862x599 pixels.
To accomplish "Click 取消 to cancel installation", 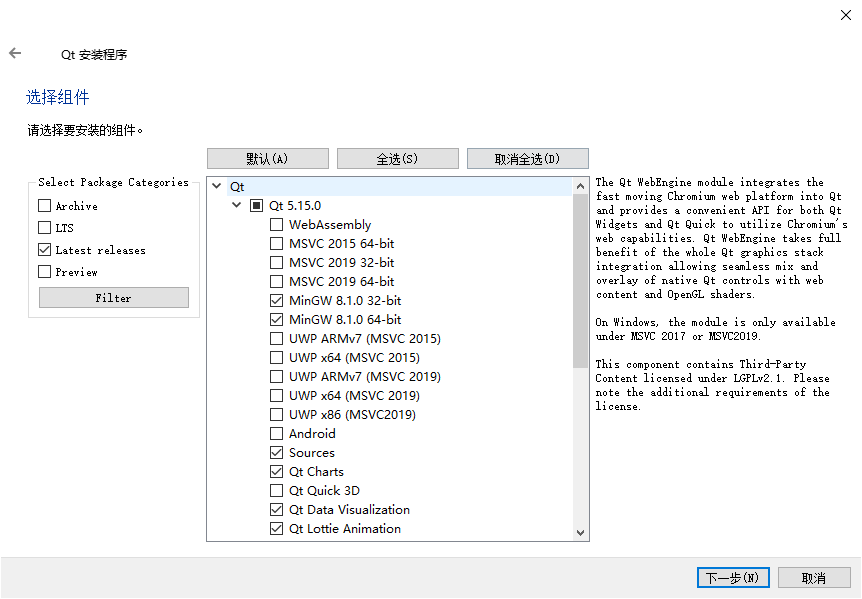I will click(814, 578).
